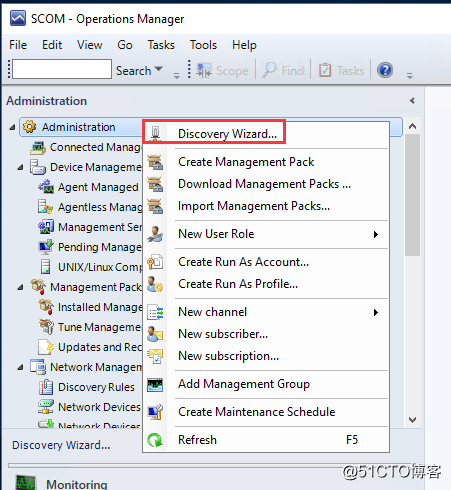Click the Discovery Rules tree icon

46,387
